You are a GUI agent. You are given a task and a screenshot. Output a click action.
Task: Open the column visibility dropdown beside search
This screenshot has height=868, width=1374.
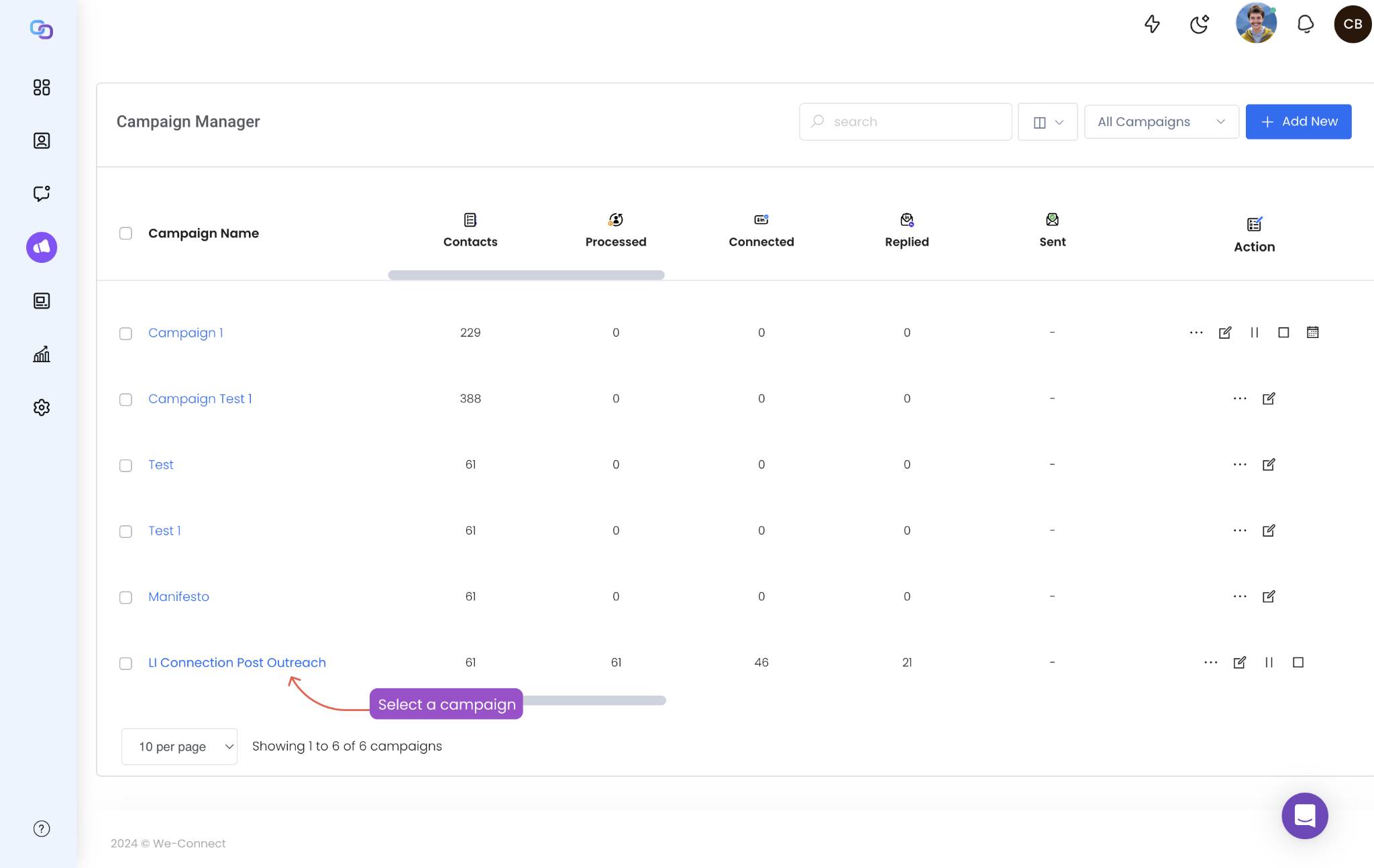point(1047,121)
